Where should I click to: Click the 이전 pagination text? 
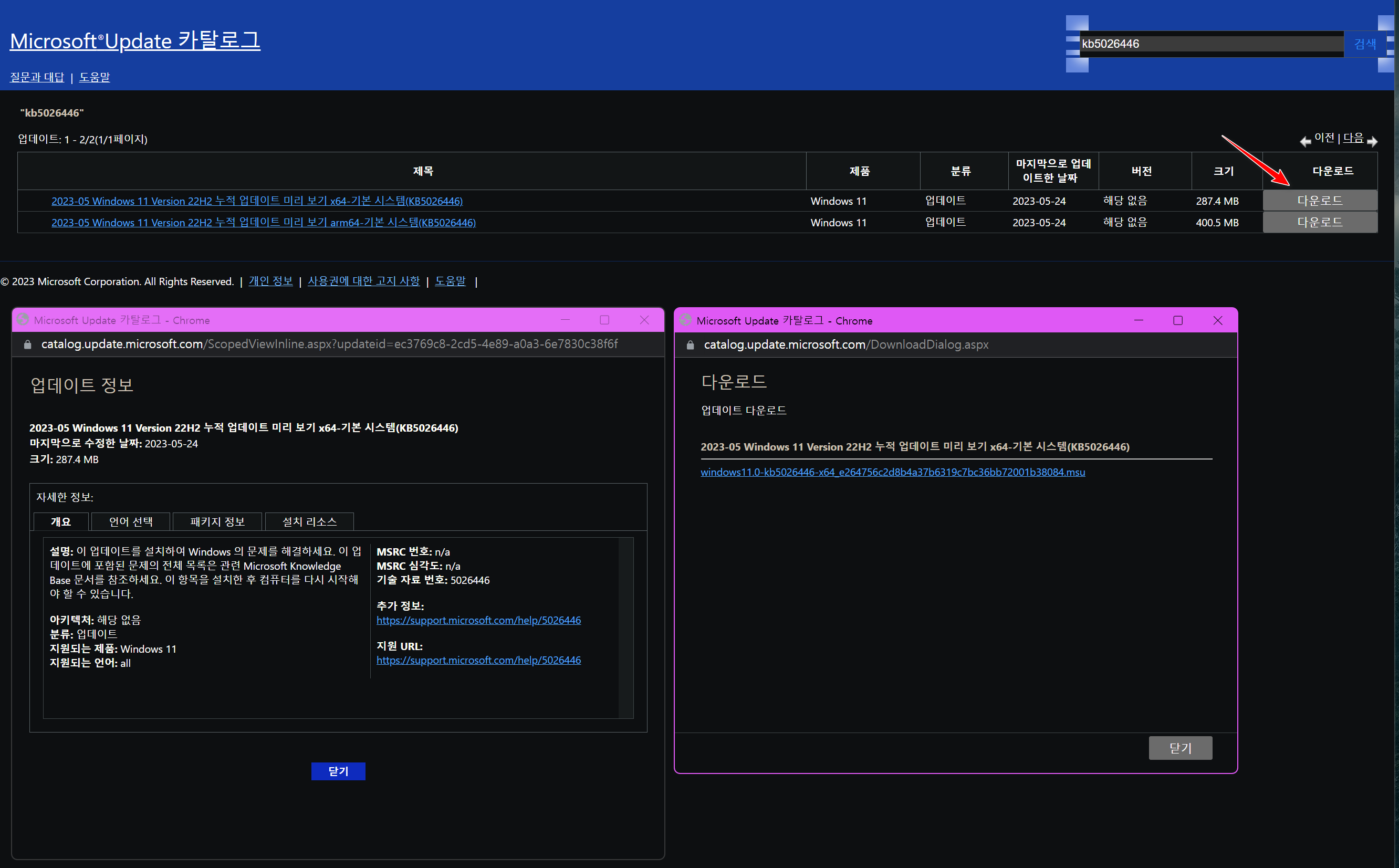[1324, 138]
